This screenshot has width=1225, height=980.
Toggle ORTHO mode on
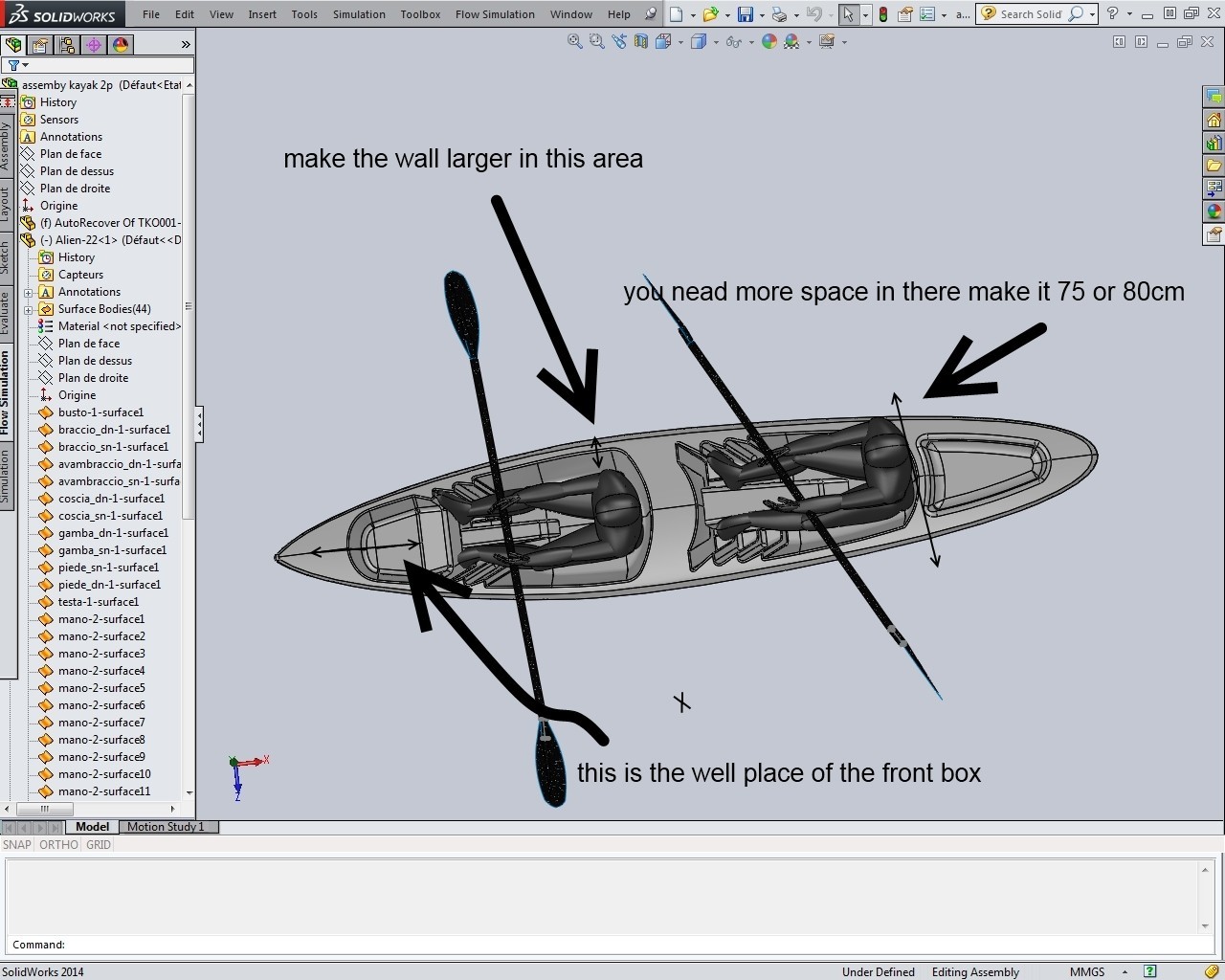[58, 844]
